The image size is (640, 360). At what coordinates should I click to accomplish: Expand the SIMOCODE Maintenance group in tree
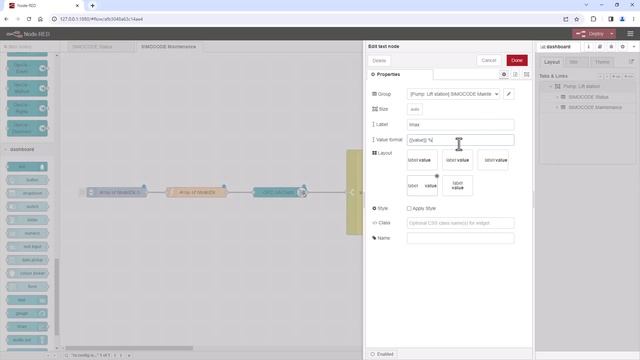coord(557,107)
